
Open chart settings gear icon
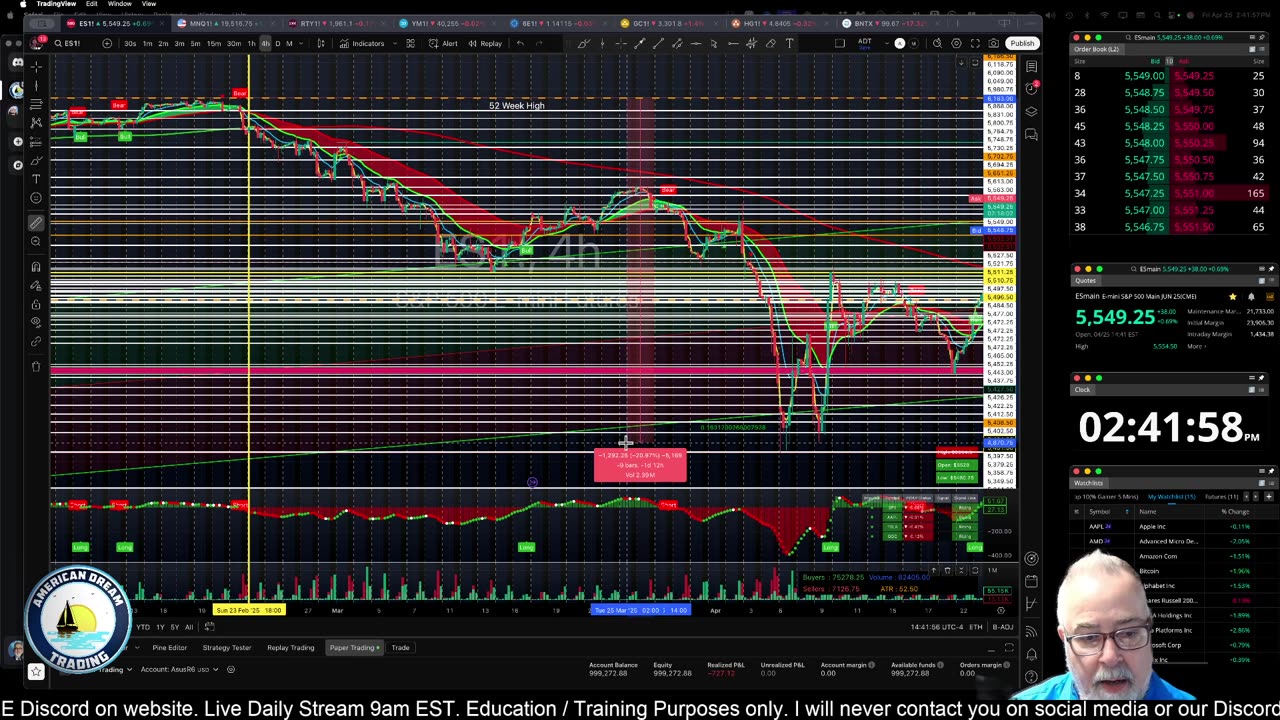coord(957,43)
